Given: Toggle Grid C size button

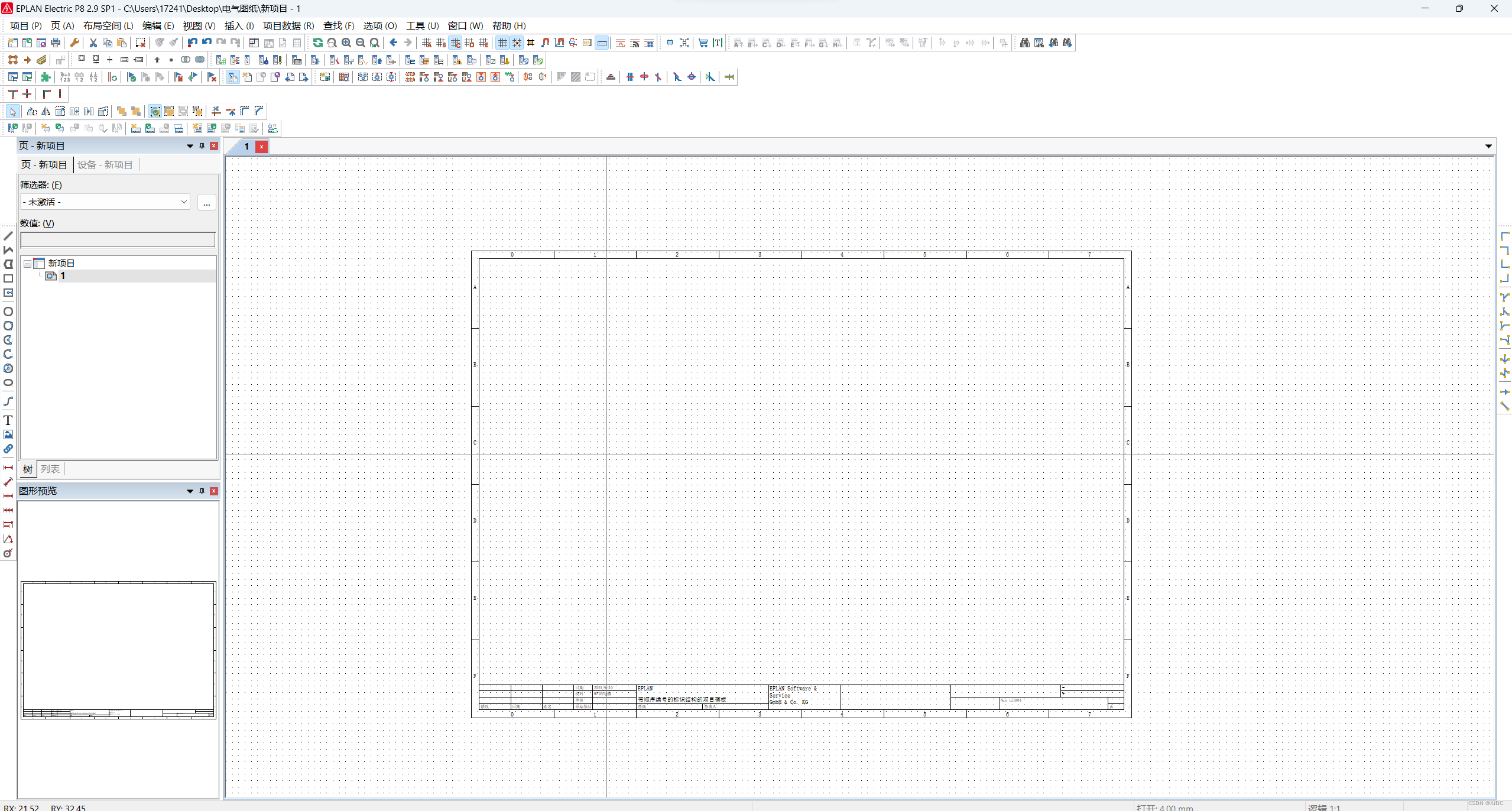Looking at the screenshot, I should pyautogui.click(x=455, y=43).
